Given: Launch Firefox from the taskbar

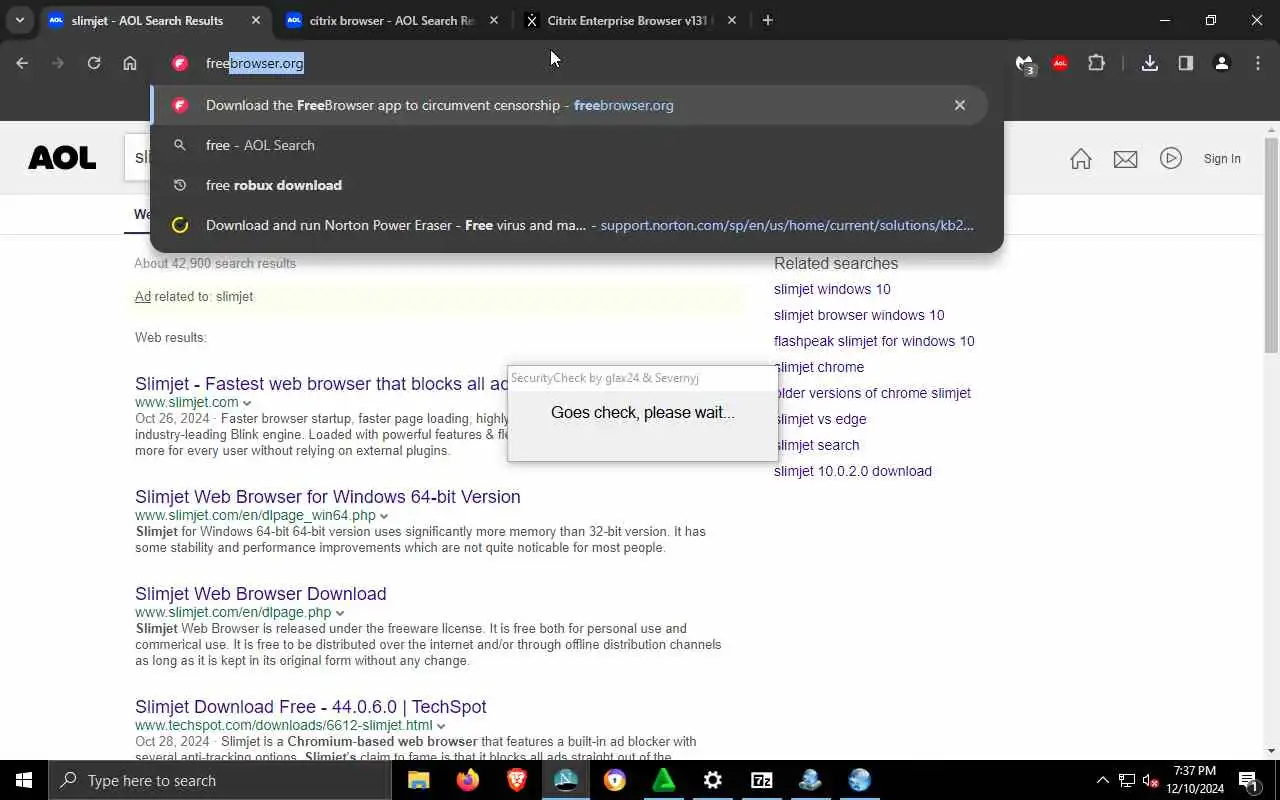Looking at the screenshot, I should point(467,780).
